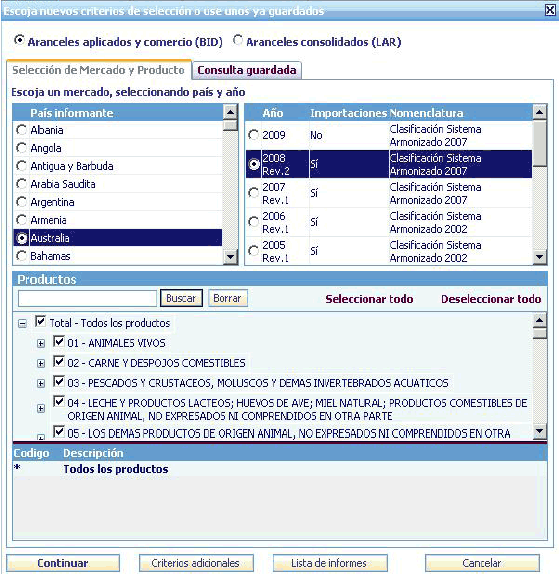Toggle 05 - LOS DEMAS PRODUCTOS checkbox
560x574 pixels.
click(x=59, y=432)
